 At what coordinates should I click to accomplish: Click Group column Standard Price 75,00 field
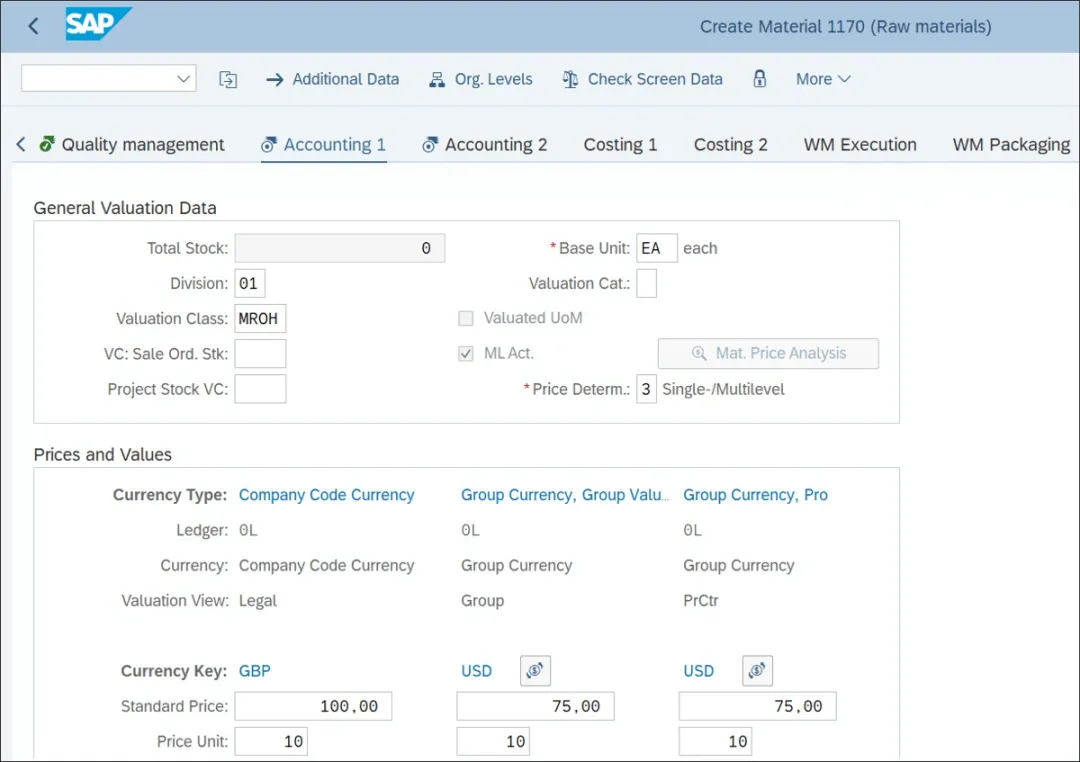click(535, 706)
